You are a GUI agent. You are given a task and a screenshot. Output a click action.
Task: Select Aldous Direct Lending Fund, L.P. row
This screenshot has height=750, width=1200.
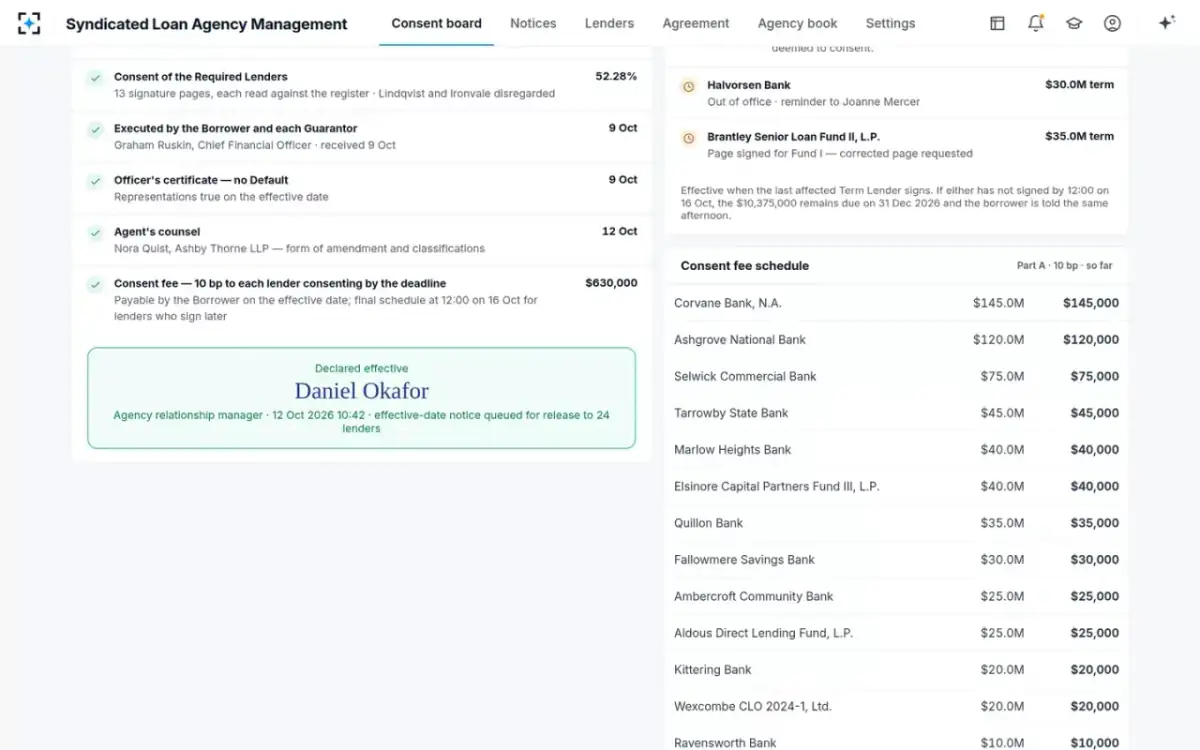[x=896, y=633]
